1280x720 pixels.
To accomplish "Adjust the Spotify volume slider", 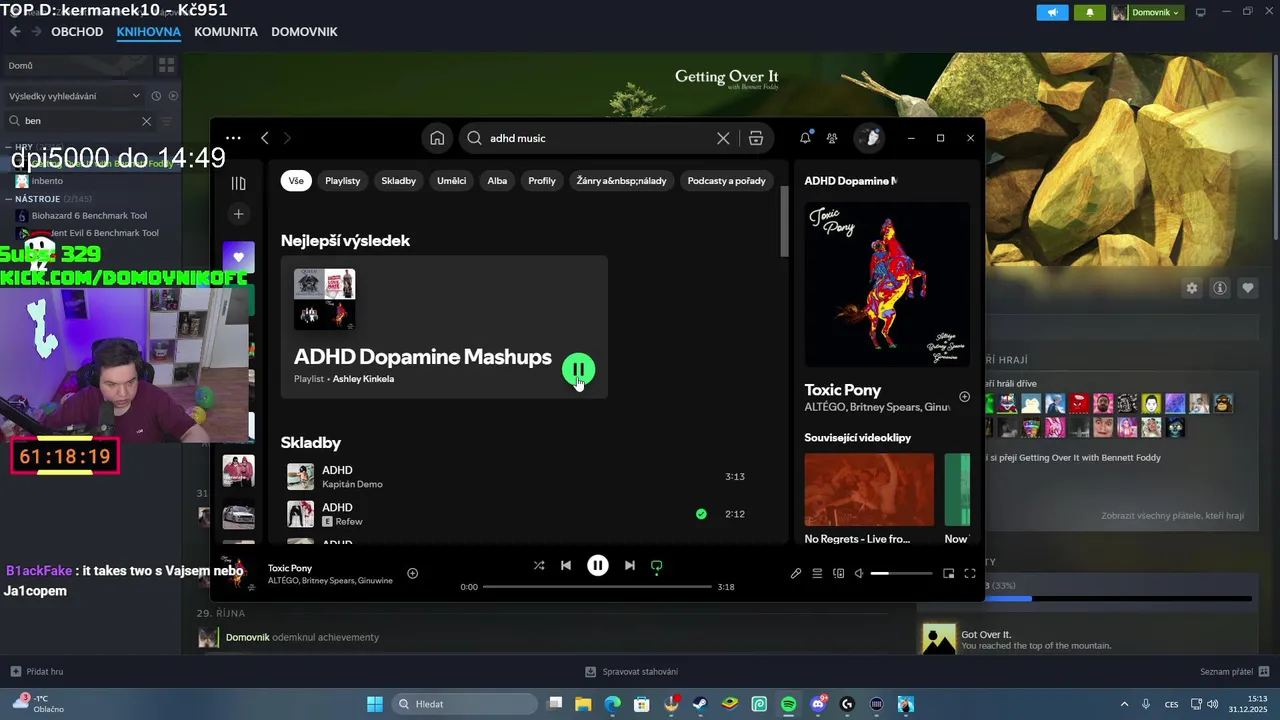I will (x=902, y=573).
